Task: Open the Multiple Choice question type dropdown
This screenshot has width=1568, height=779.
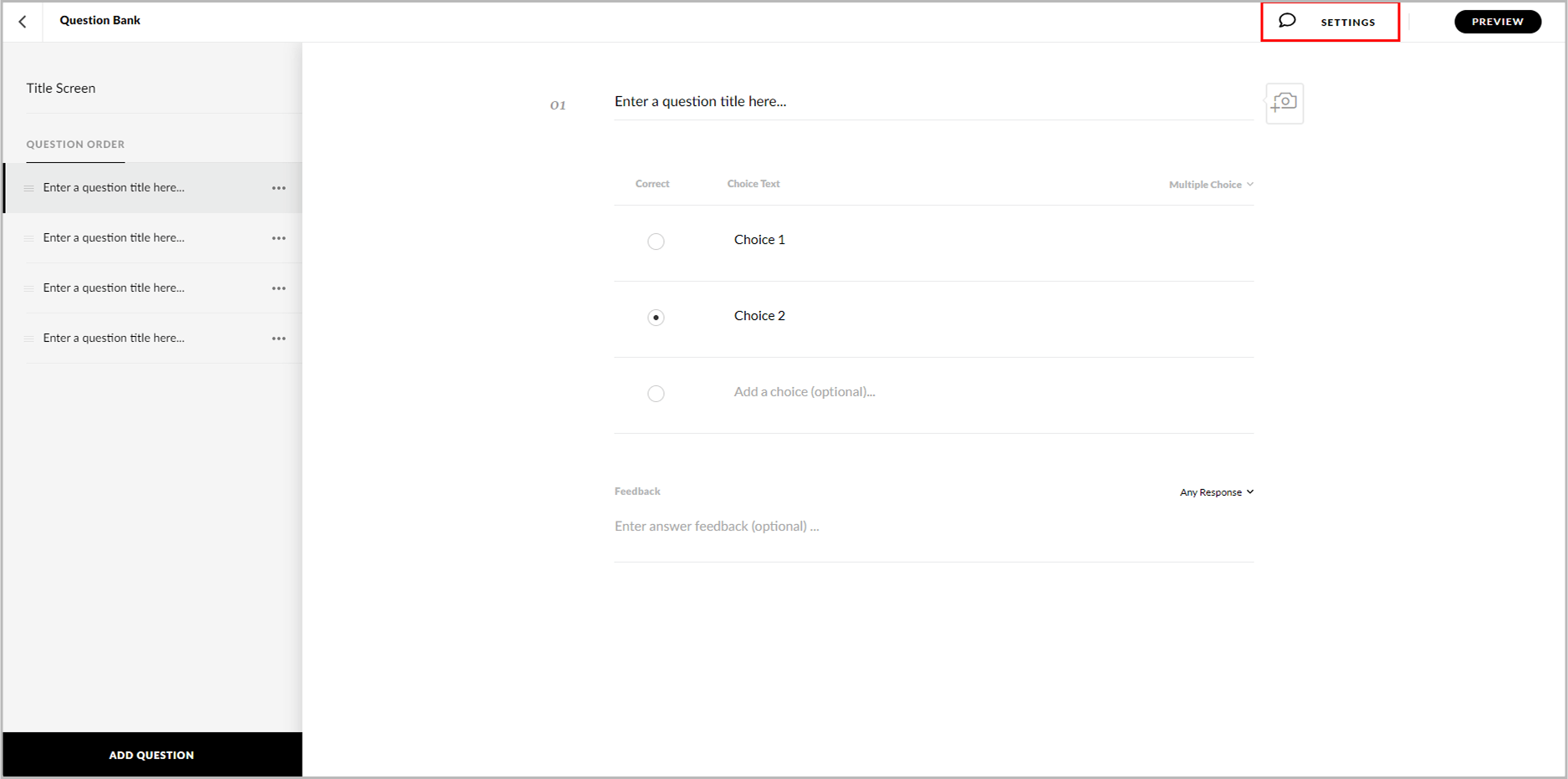Action: click(x=1210, y=184)
